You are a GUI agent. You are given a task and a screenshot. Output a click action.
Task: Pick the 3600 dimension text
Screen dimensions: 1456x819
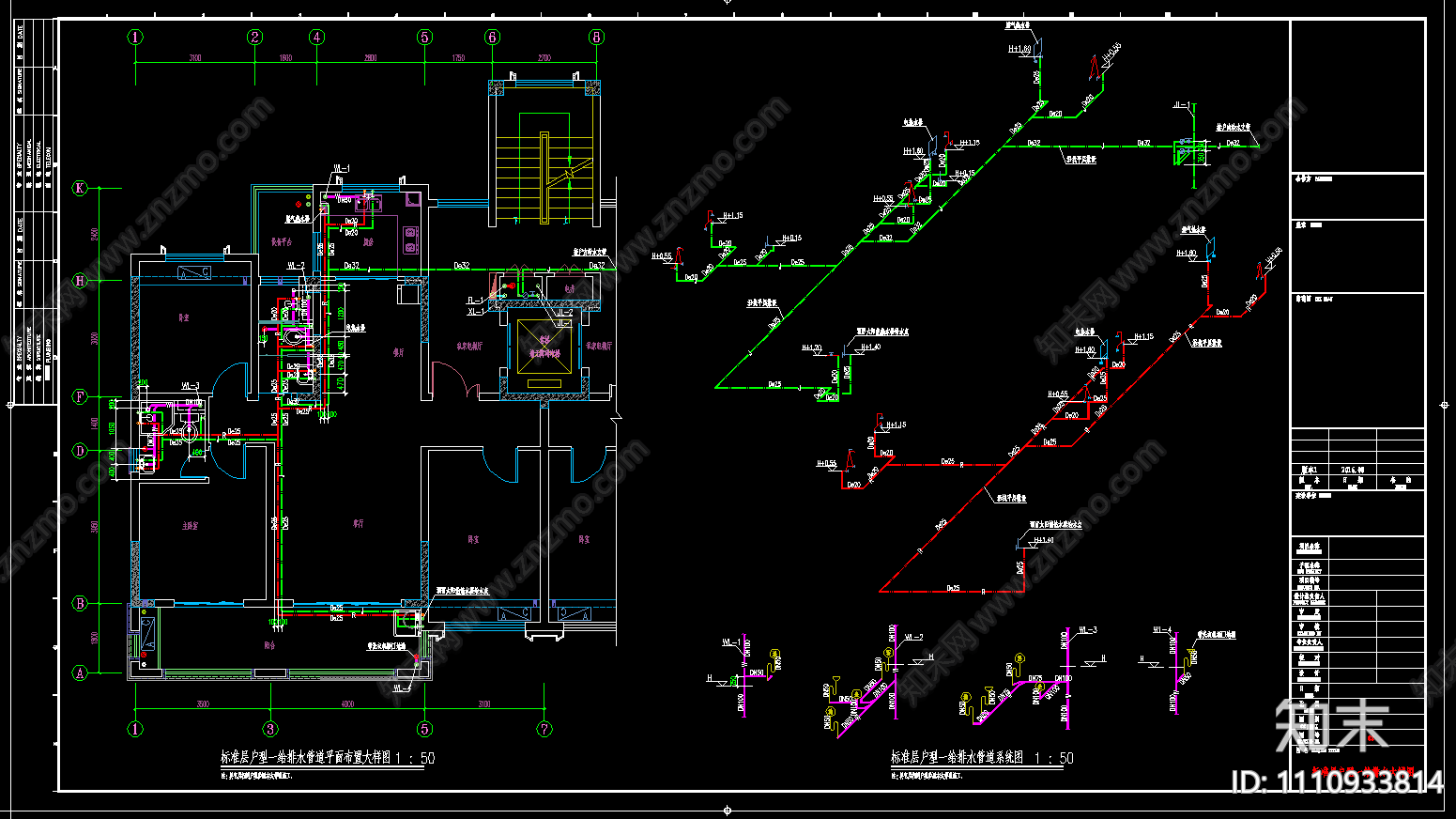tap(203, 704)
